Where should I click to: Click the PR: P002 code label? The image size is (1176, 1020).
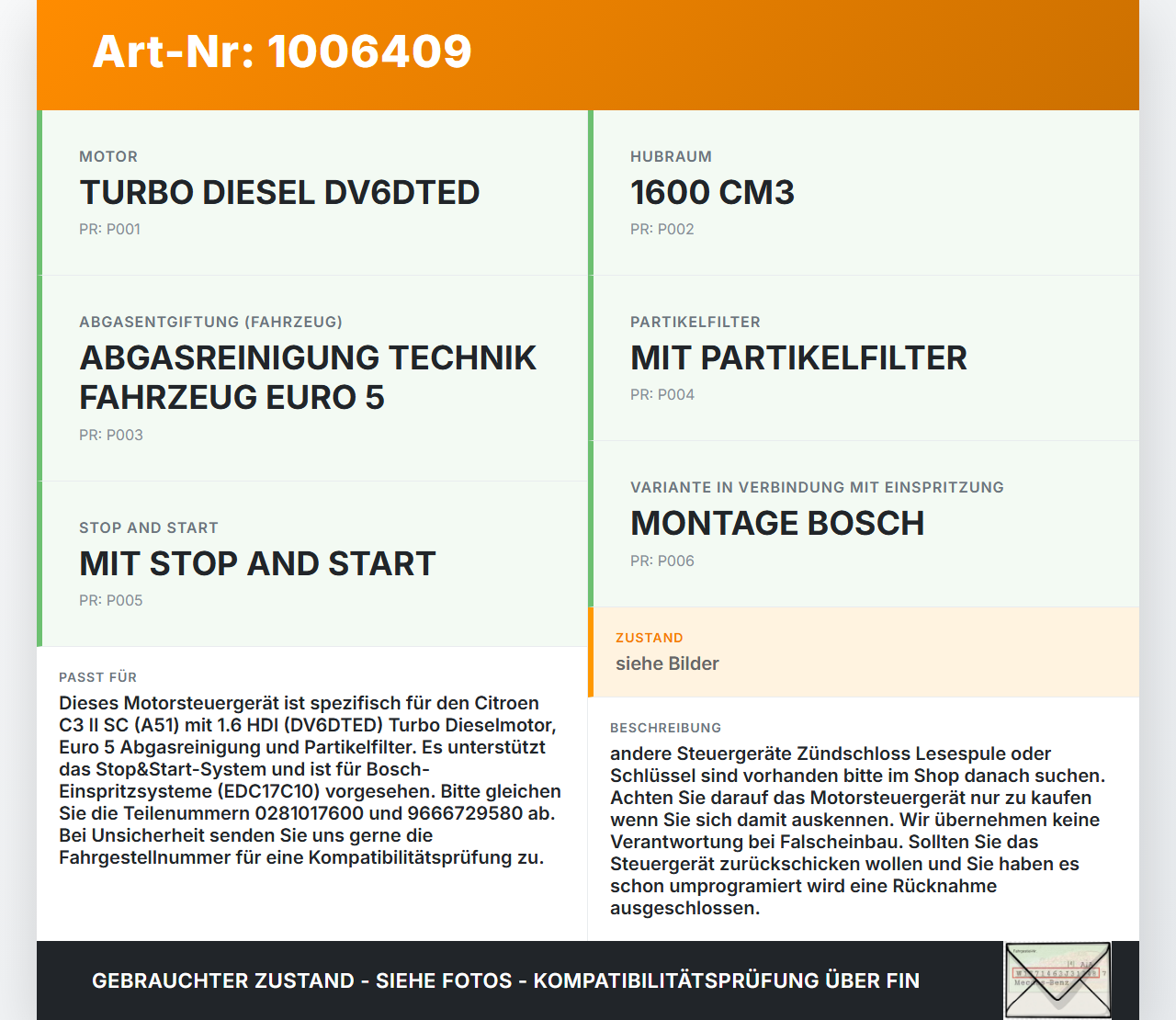(x=661, y=230)
